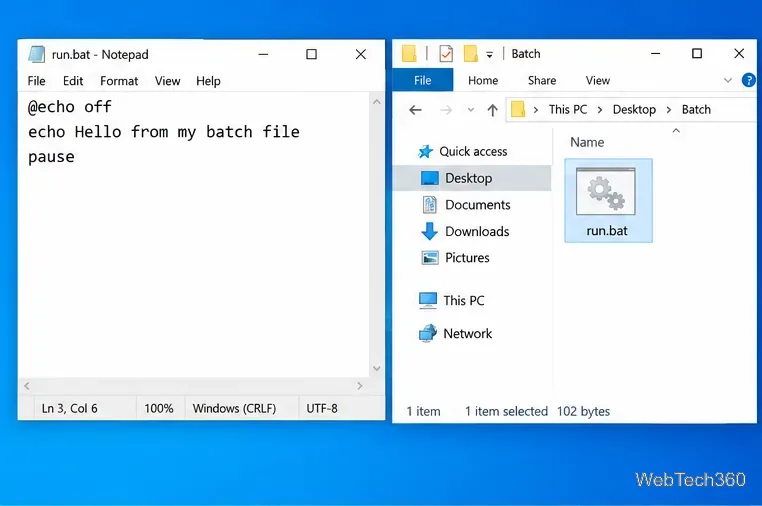Screen dimensions: 762x506
Task: Go back with the Explorer back arrow
Action: click(x=415, y=110)
